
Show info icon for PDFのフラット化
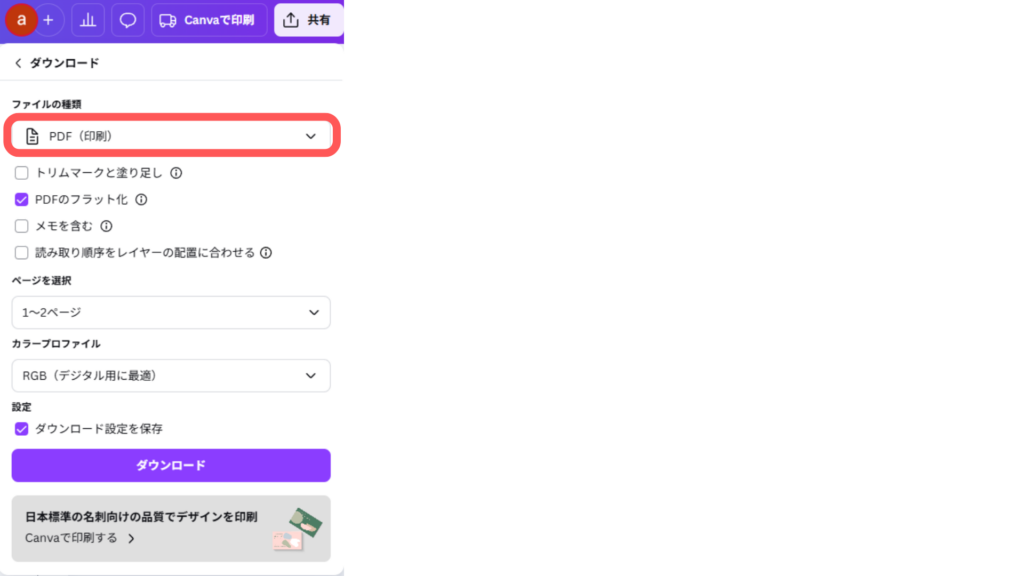coord(141,200)
